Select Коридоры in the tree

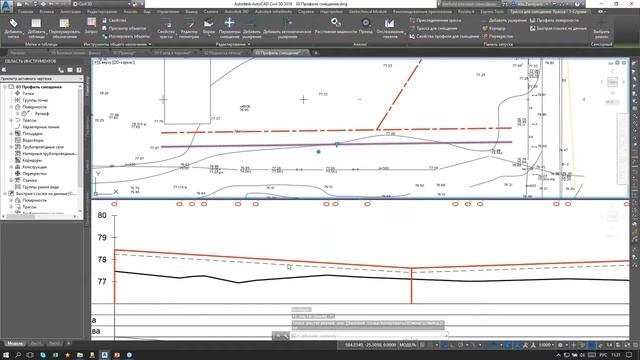coord(32,160)
